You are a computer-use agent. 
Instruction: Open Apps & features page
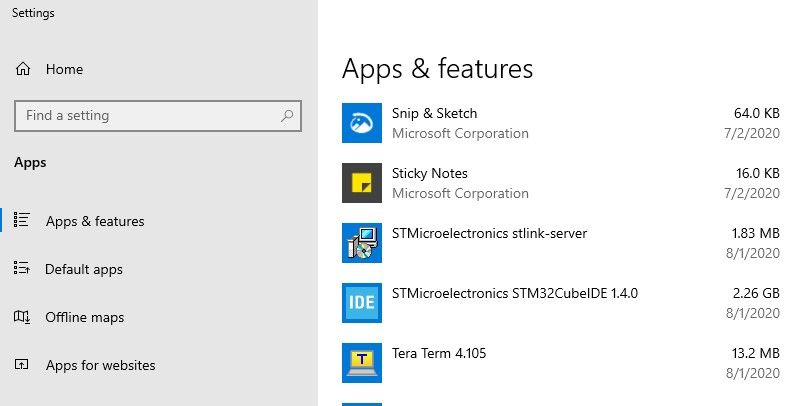(x=95, y=221)
